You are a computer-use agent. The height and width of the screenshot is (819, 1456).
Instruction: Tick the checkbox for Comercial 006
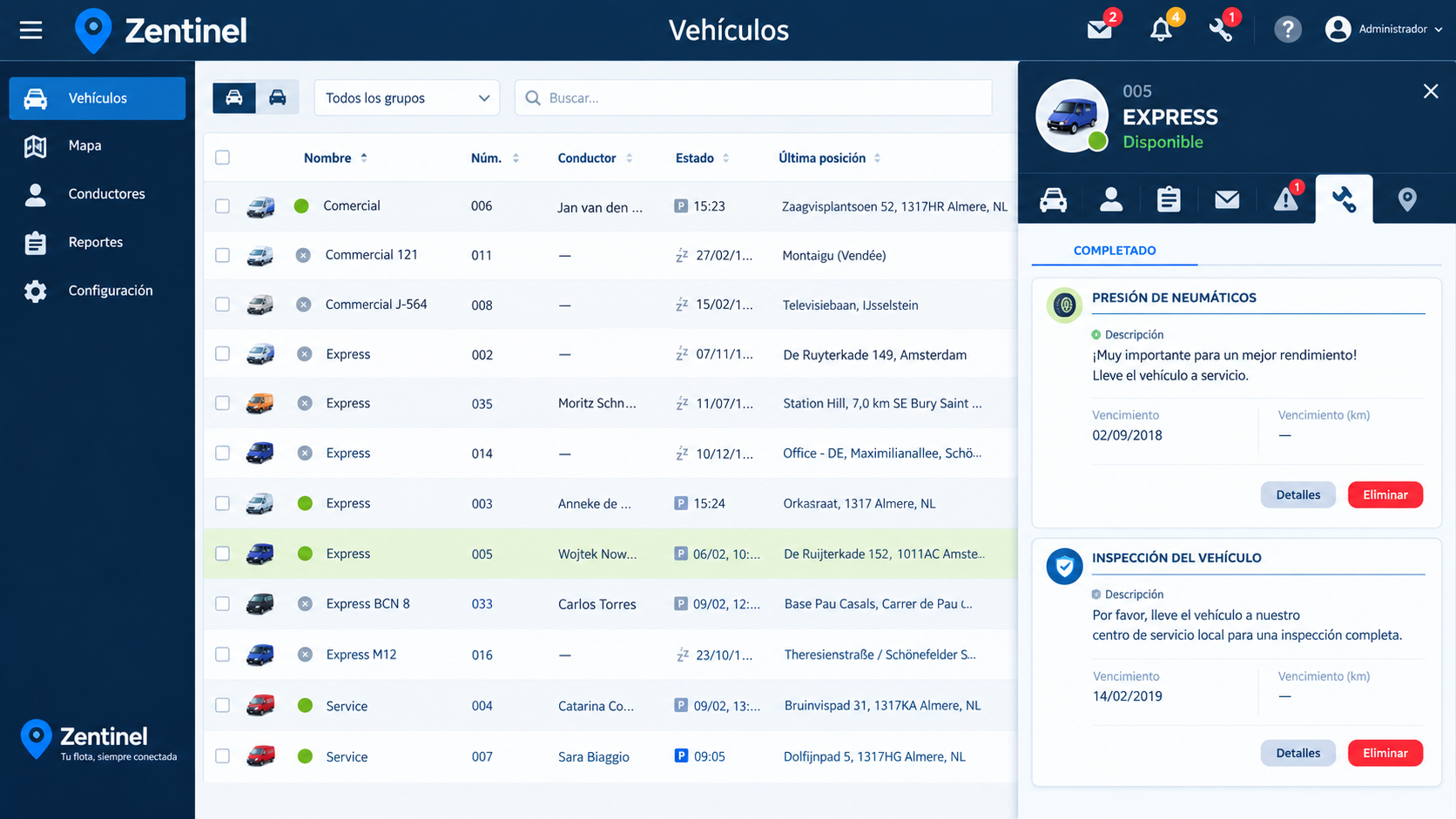[223, 206]
